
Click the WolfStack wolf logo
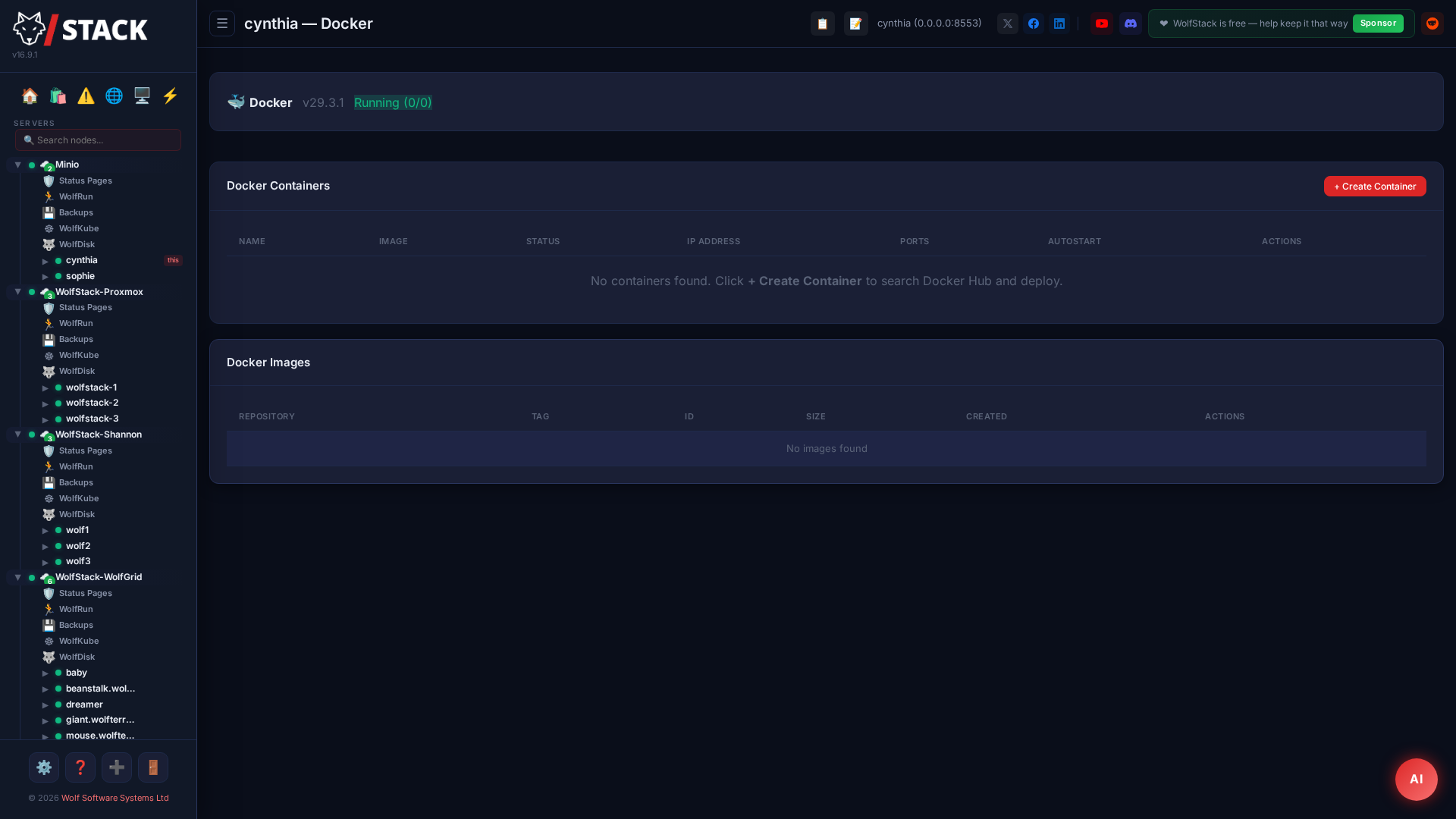tap(80, 29)
